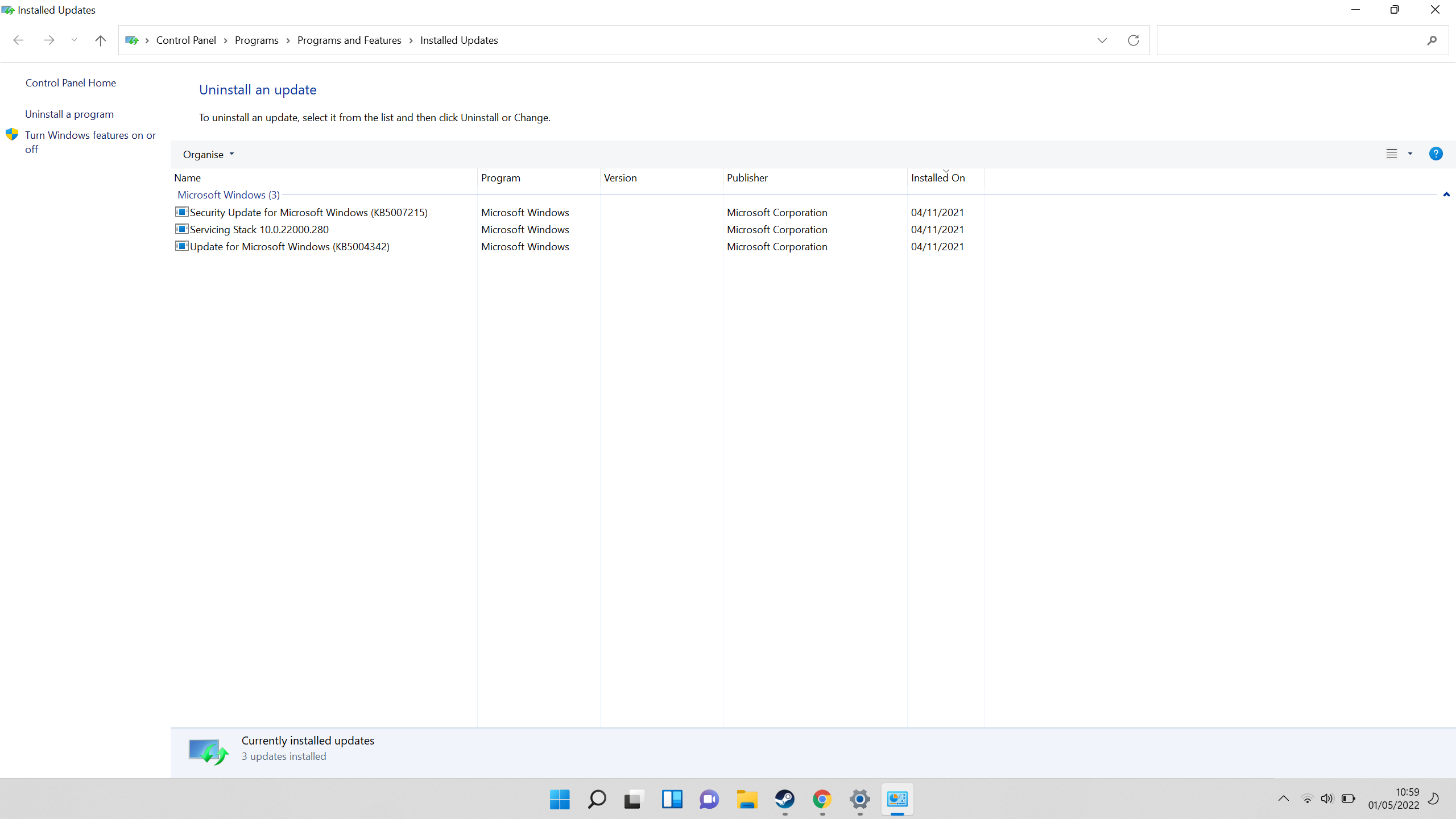Open Control Panel Home link
The width and height of the screenshot is (1456, 819).
(71, 83)
